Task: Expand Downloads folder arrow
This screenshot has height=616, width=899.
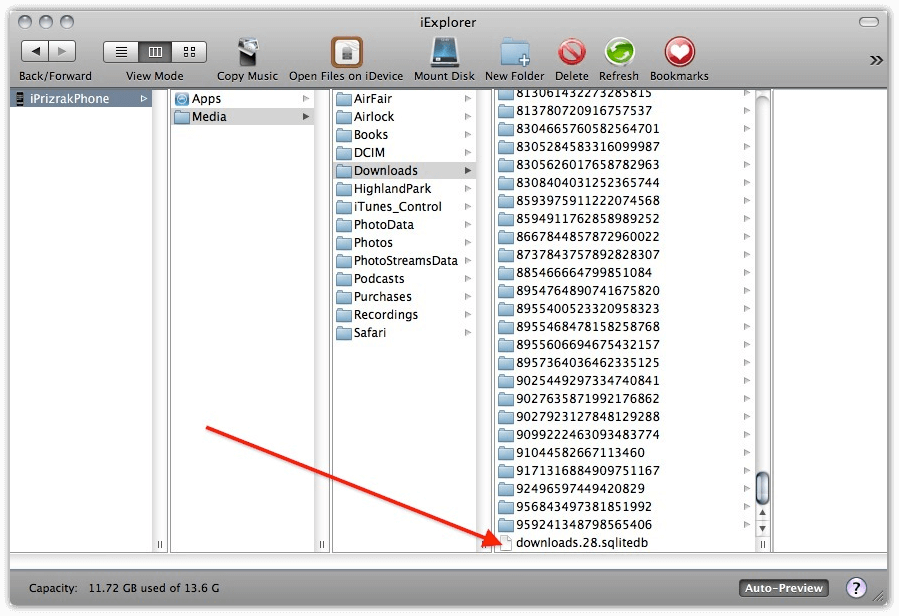Action: pyautogui.click(x=468, y=170)
